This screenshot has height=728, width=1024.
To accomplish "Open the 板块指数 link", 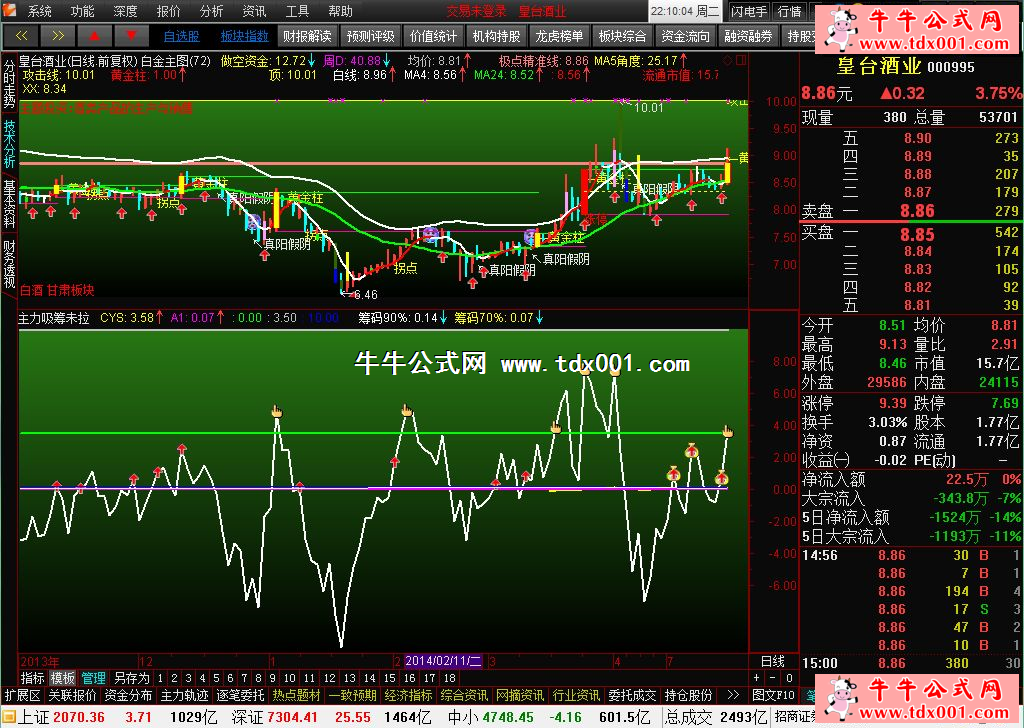I will (244, 37).
